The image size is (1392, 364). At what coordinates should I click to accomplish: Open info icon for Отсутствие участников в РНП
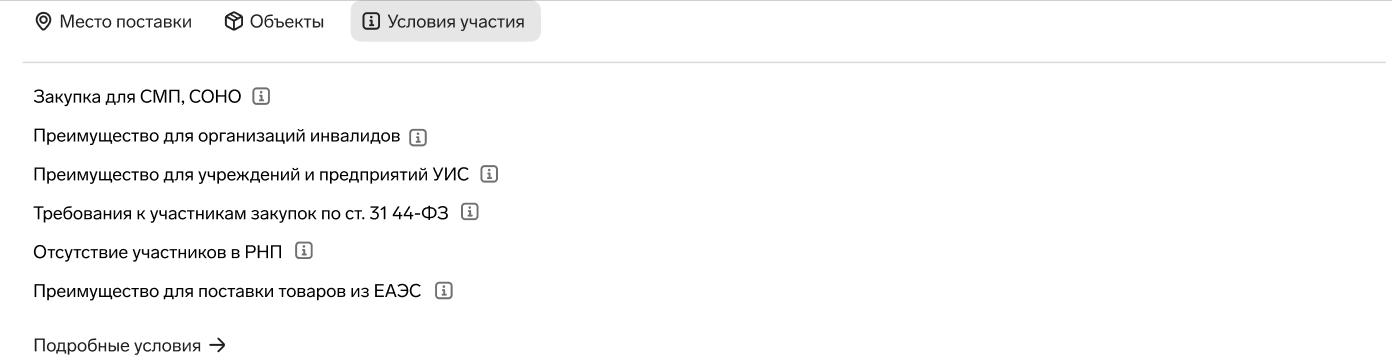304,251
